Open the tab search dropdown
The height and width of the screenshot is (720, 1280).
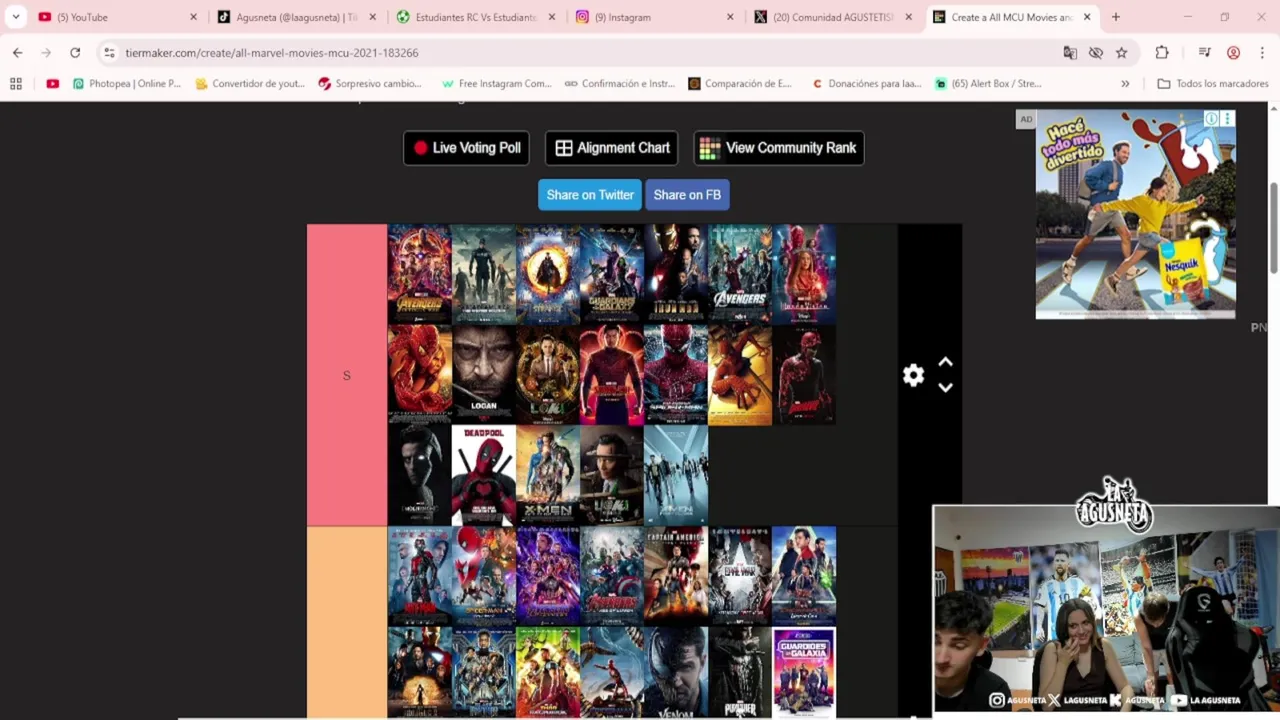(x=15, y=17)
